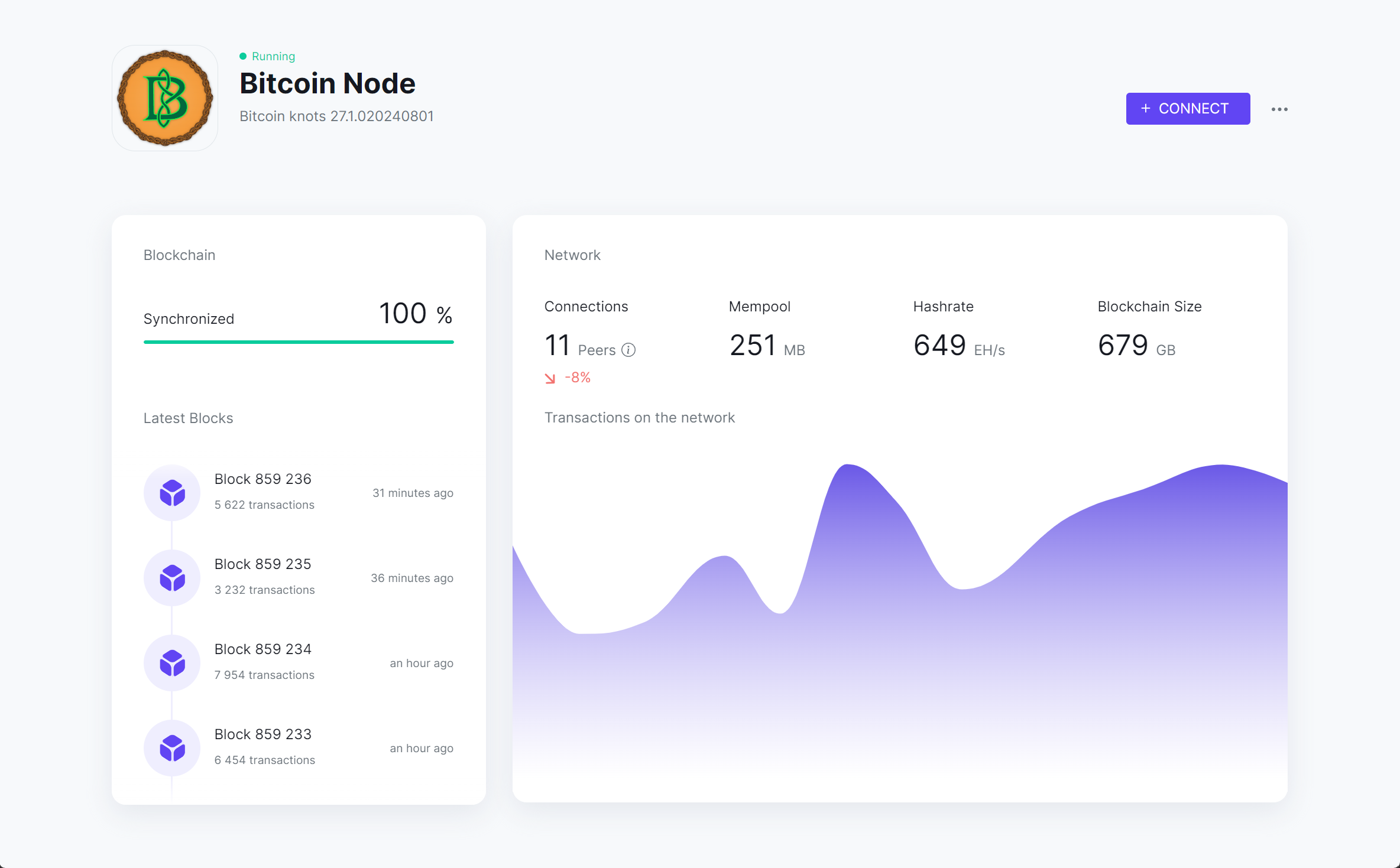Click the cube icon for Block 859 236
Screen dimensions: 1400x868
(x=172, y=493)
